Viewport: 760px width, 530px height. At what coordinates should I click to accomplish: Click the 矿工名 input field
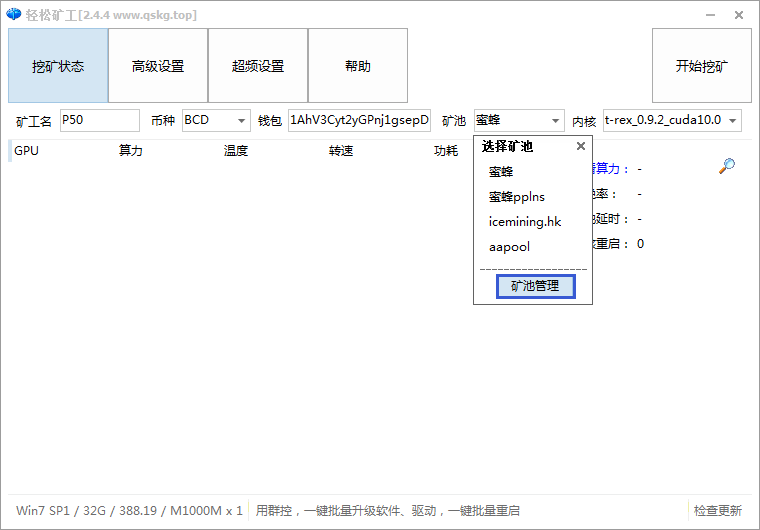click(x=99, y=120)
